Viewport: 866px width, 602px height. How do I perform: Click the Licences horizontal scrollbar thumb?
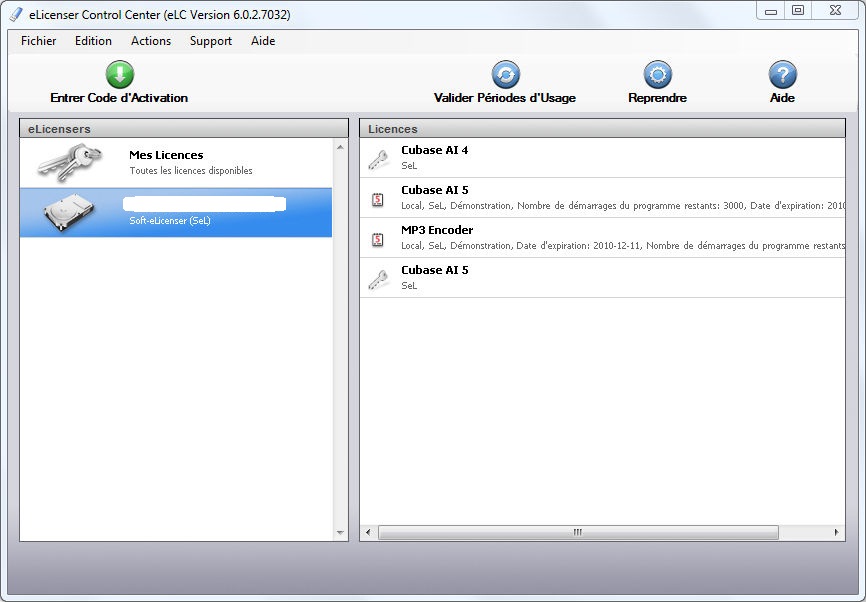click(578, 532)
